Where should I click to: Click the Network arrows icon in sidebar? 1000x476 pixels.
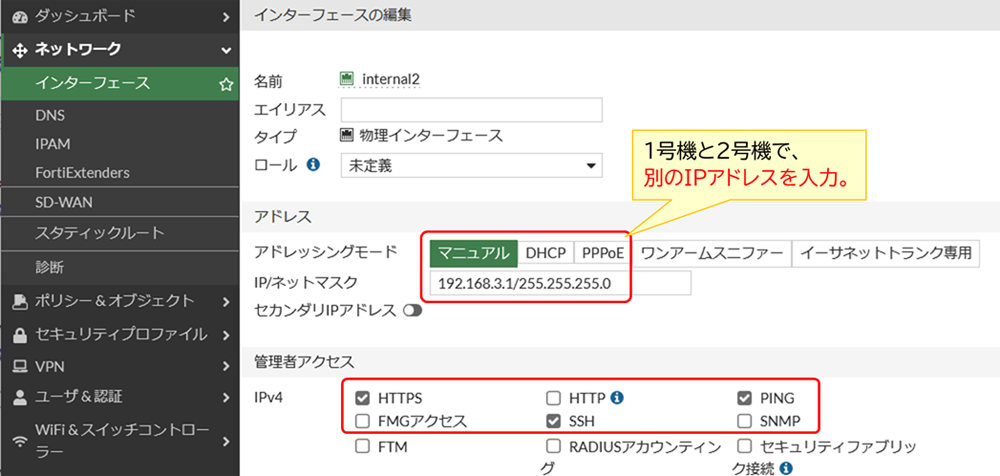[20, 50]
